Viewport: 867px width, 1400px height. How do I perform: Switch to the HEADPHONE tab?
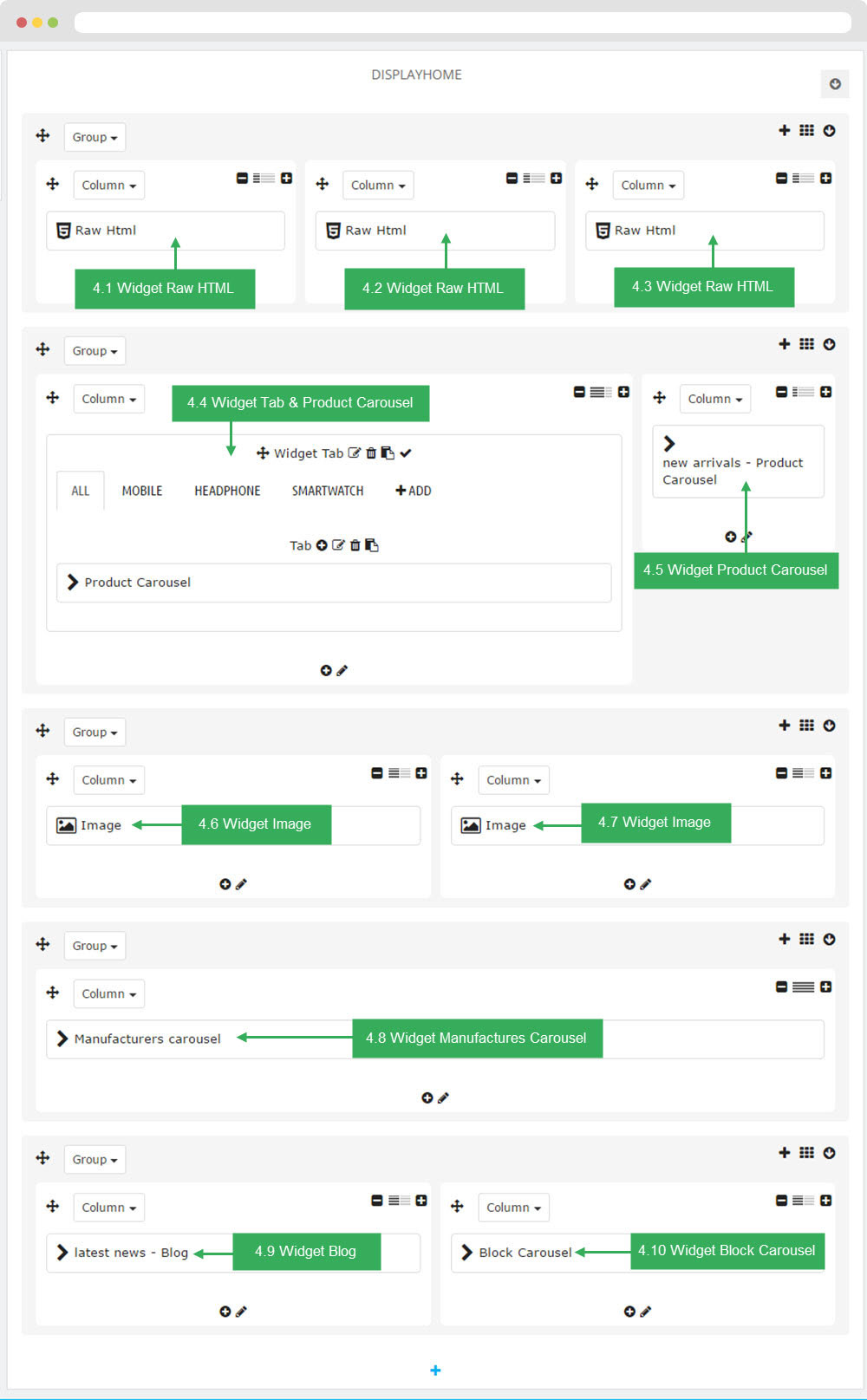click(227, 491)
